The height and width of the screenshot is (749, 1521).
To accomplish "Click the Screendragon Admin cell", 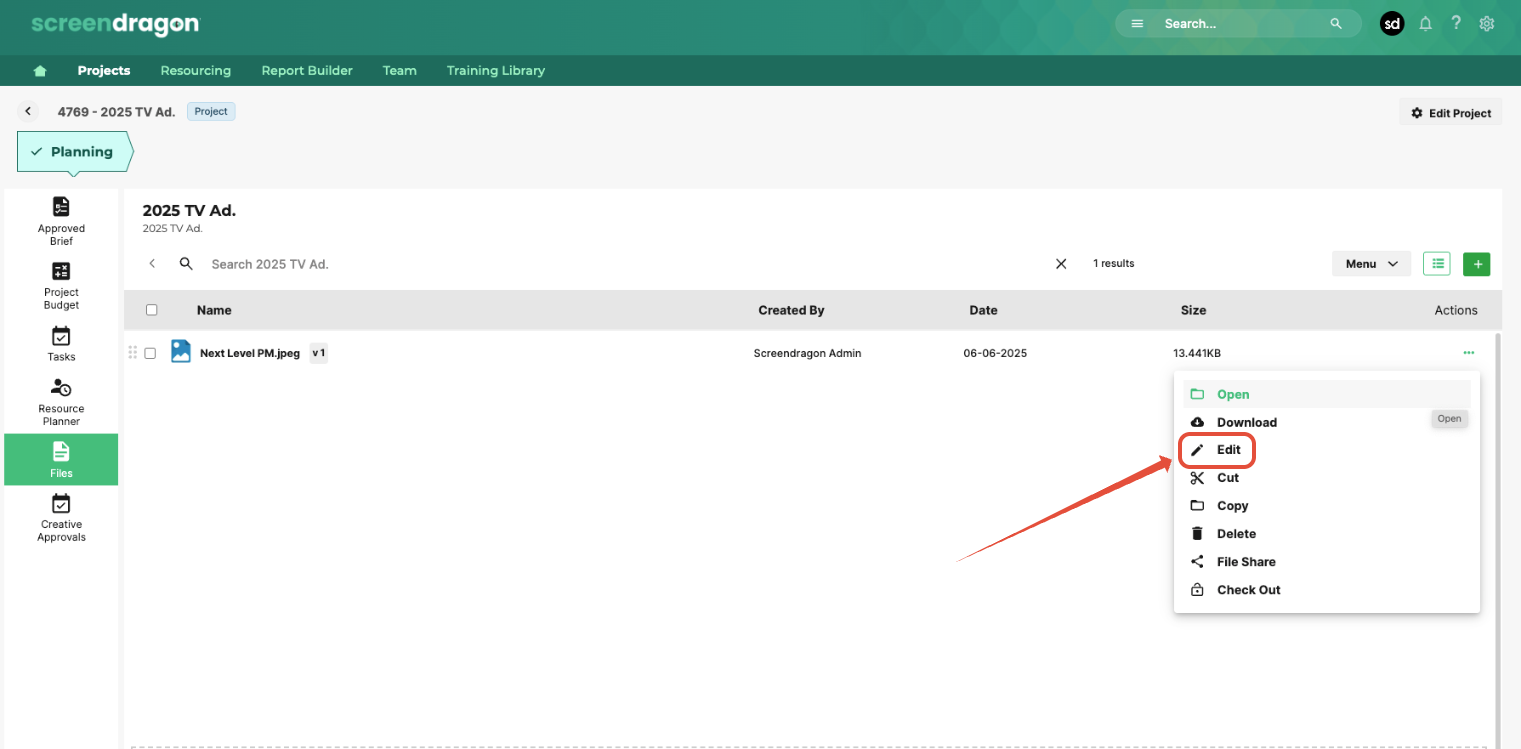I will click(807, 353).
